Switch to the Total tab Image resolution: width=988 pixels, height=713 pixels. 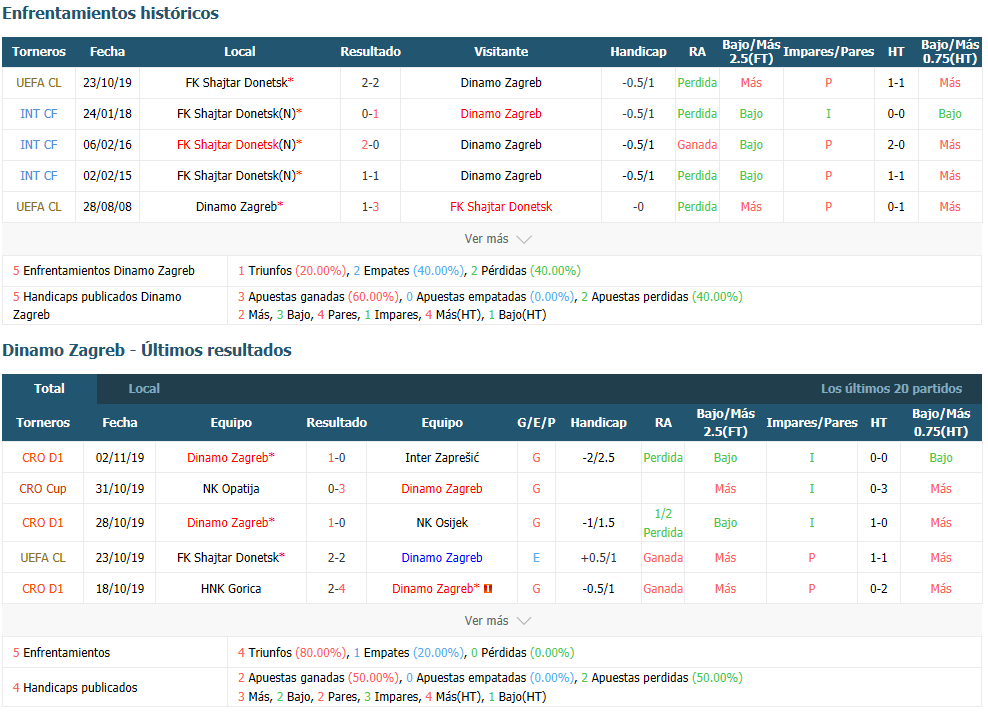[49, 389]
